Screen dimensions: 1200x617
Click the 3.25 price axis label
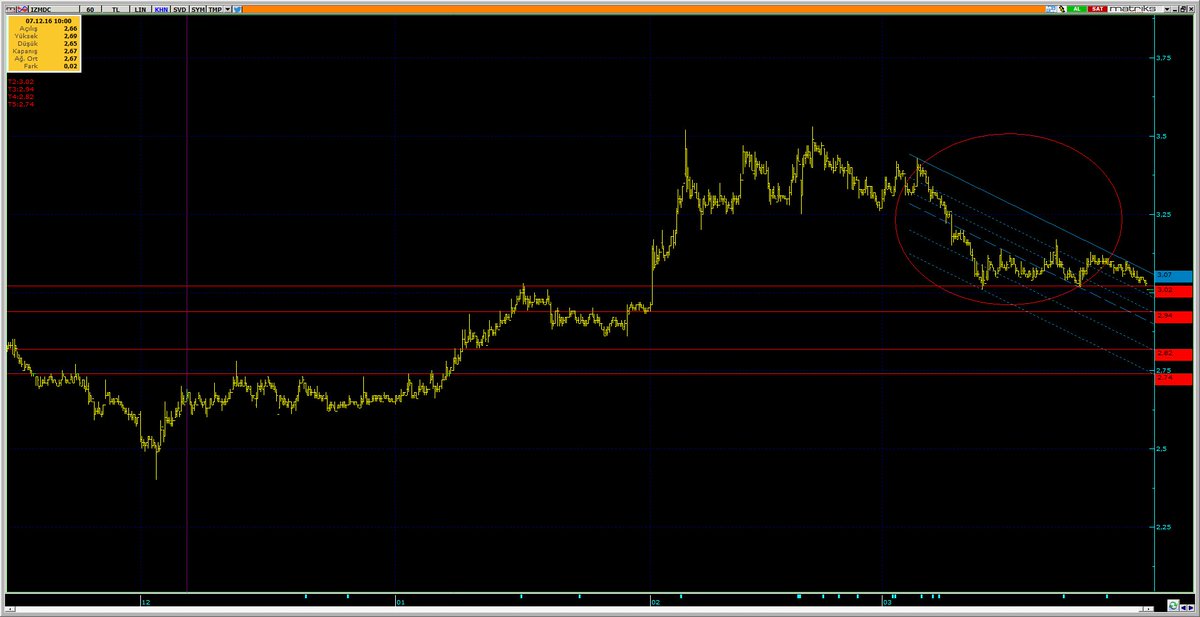tap(1166, 214)
